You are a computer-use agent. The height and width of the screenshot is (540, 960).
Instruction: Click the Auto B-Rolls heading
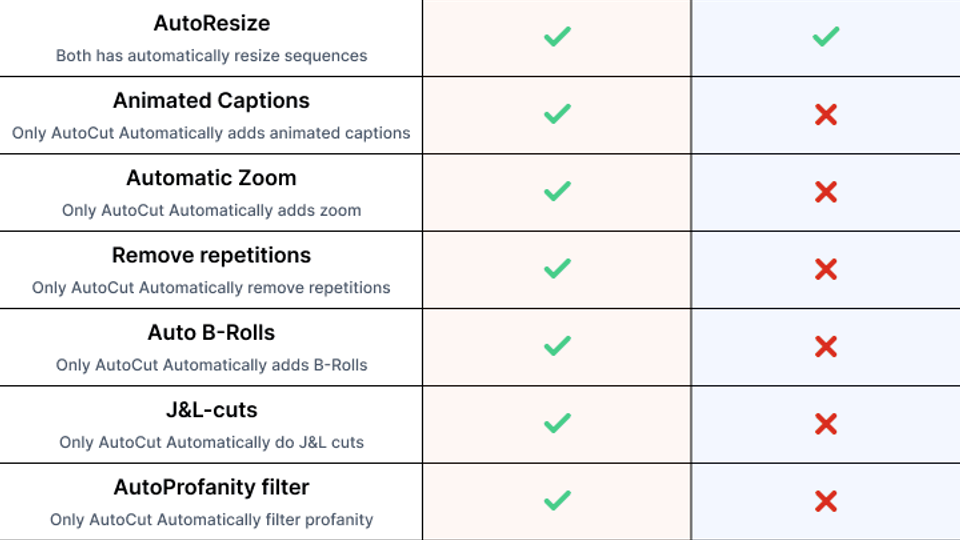point(211,332)
